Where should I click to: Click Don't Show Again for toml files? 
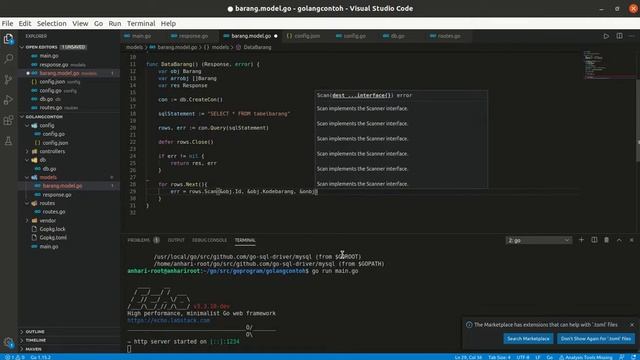pos(596,338)
